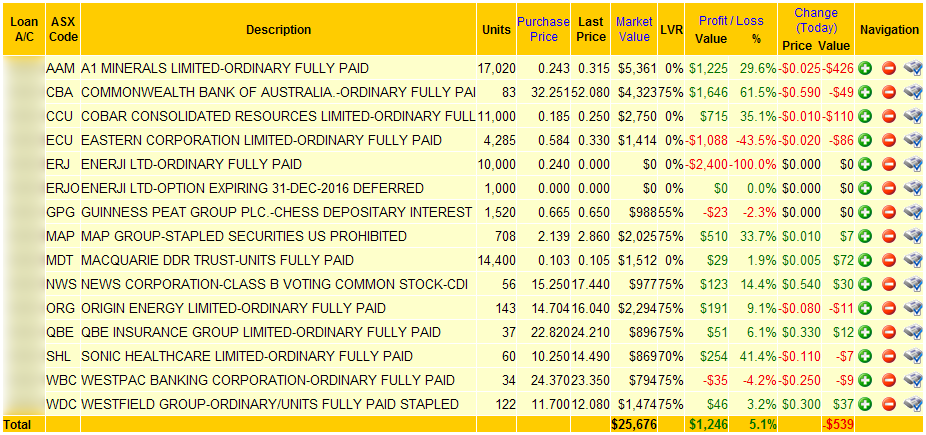Open newspaper icon in CBA row
Image resolution: width=926 pixels, height=435 pixels.
(x=913, y=92)
